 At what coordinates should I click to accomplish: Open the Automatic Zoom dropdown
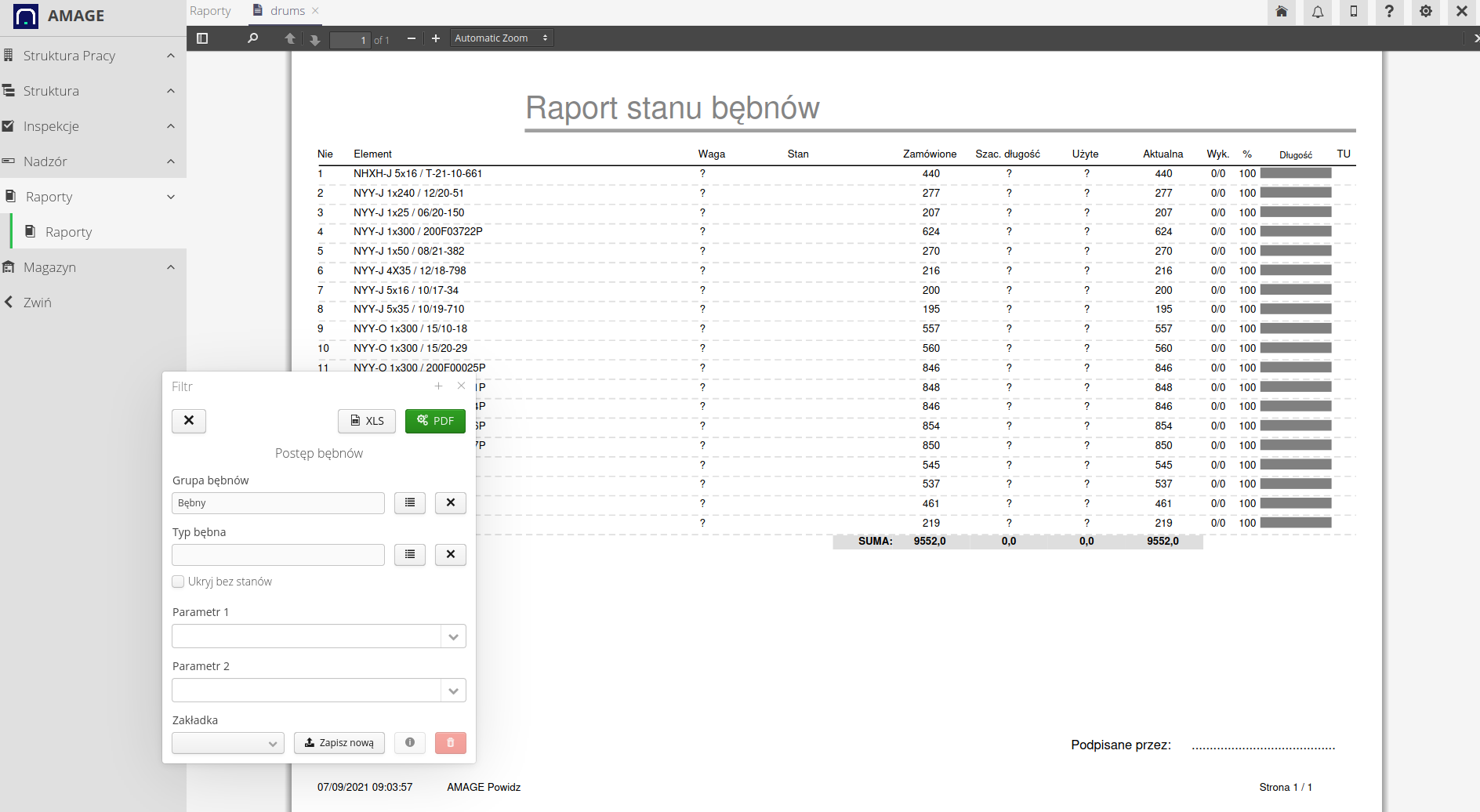coord(502,38)
